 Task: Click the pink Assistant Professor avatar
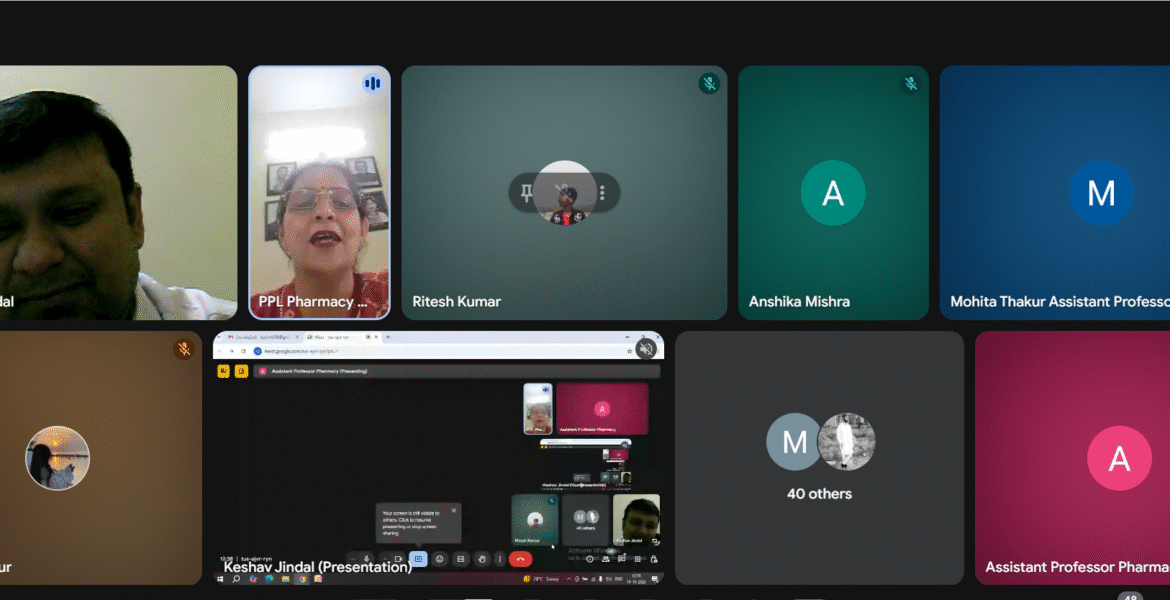[x=1118, y=459]
